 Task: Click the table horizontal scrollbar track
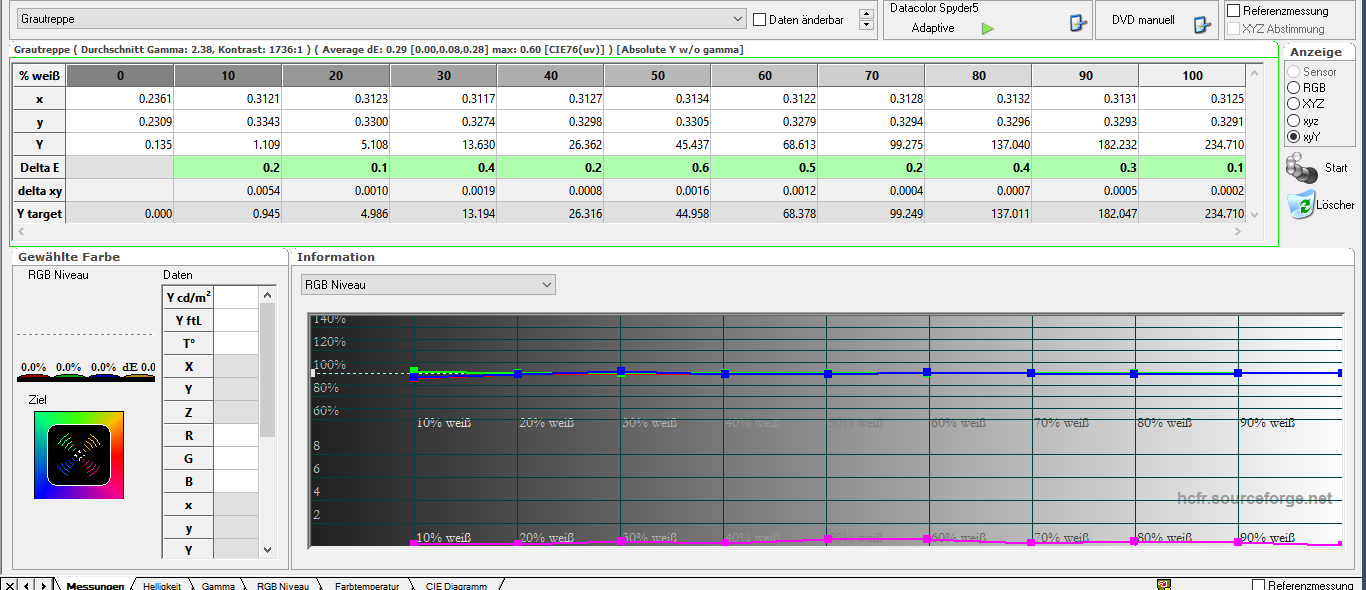point(630,231)
